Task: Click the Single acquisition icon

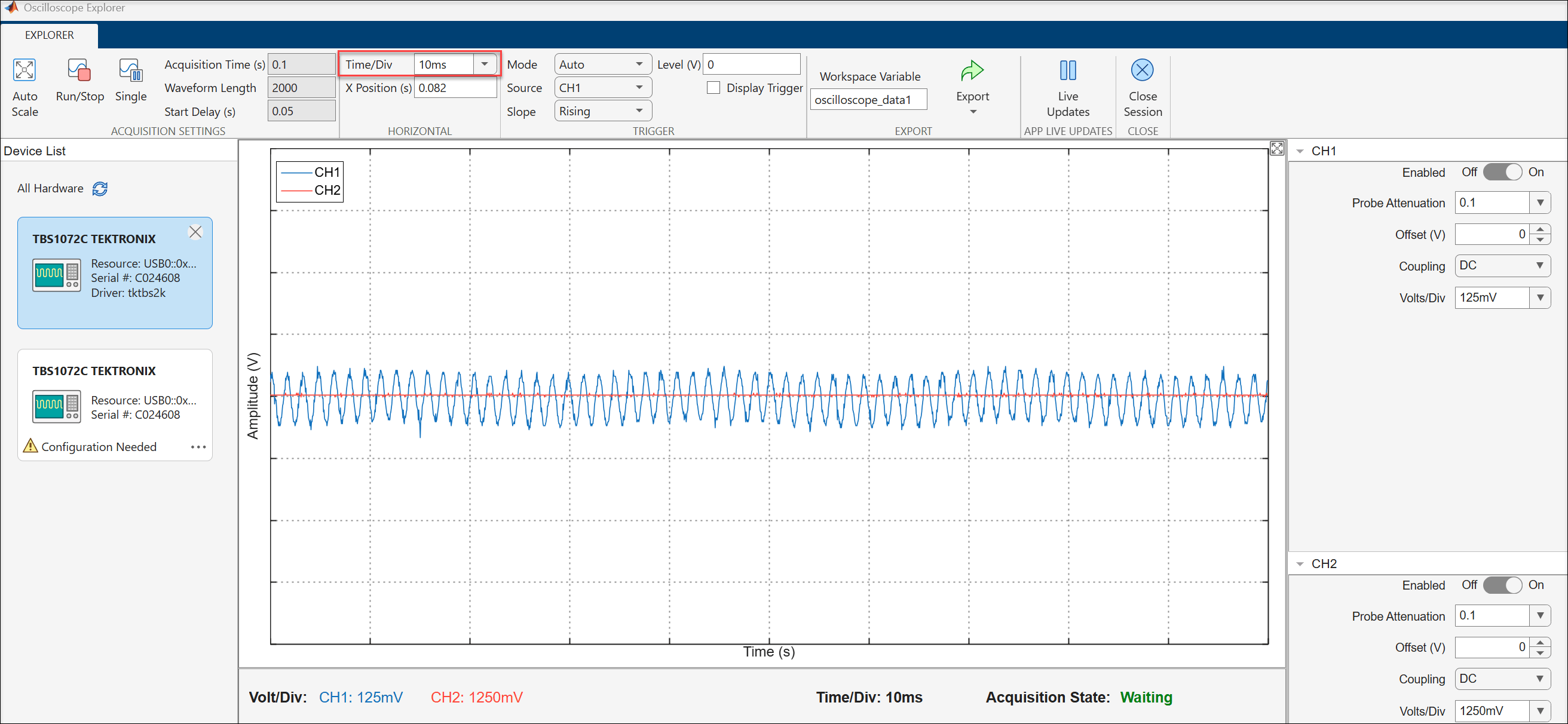Action: pyautogui.click(x=130, y=70)
